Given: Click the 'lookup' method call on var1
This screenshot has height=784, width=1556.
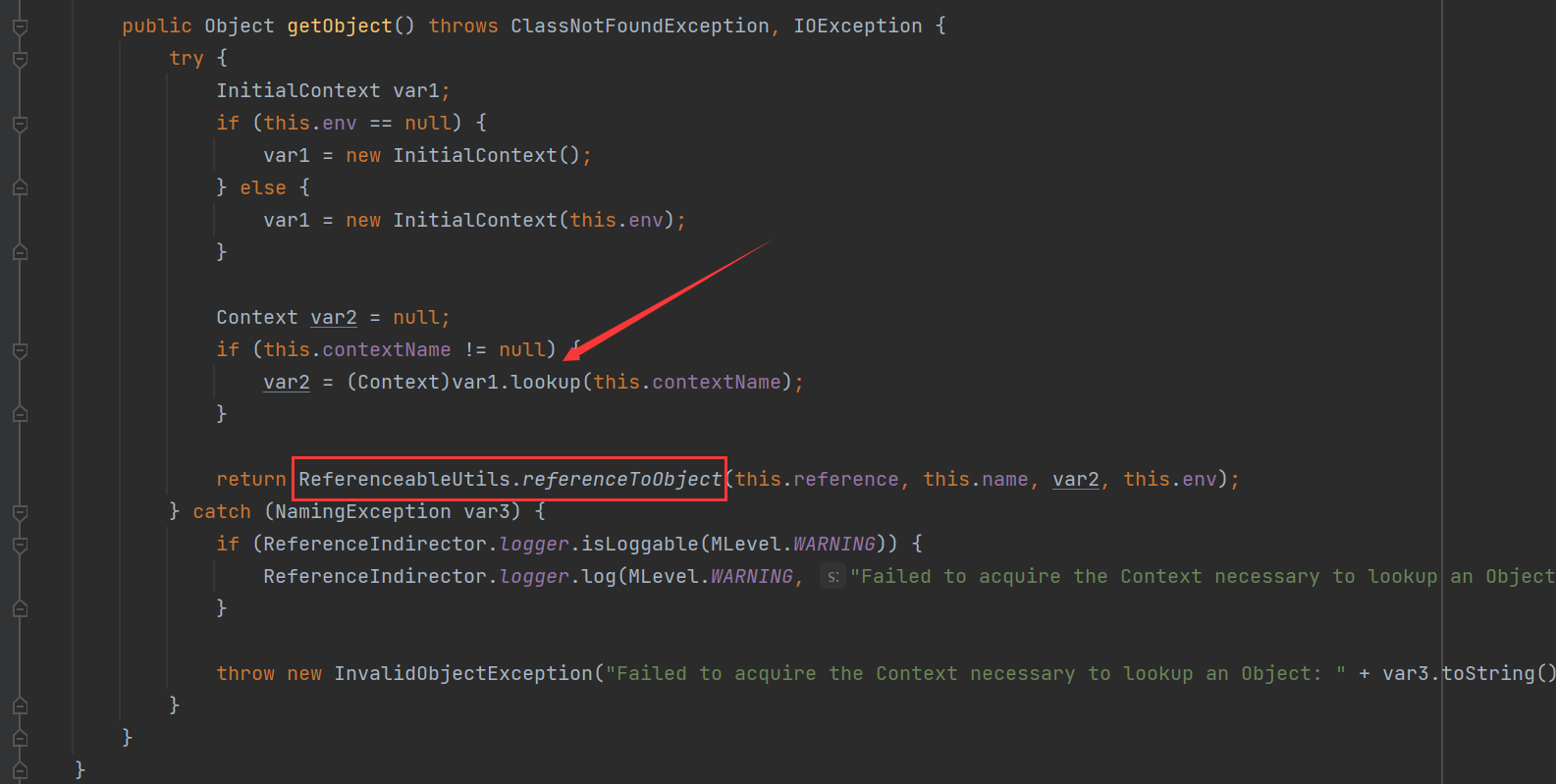Looking at the screenshot, I should click(546, 383).
